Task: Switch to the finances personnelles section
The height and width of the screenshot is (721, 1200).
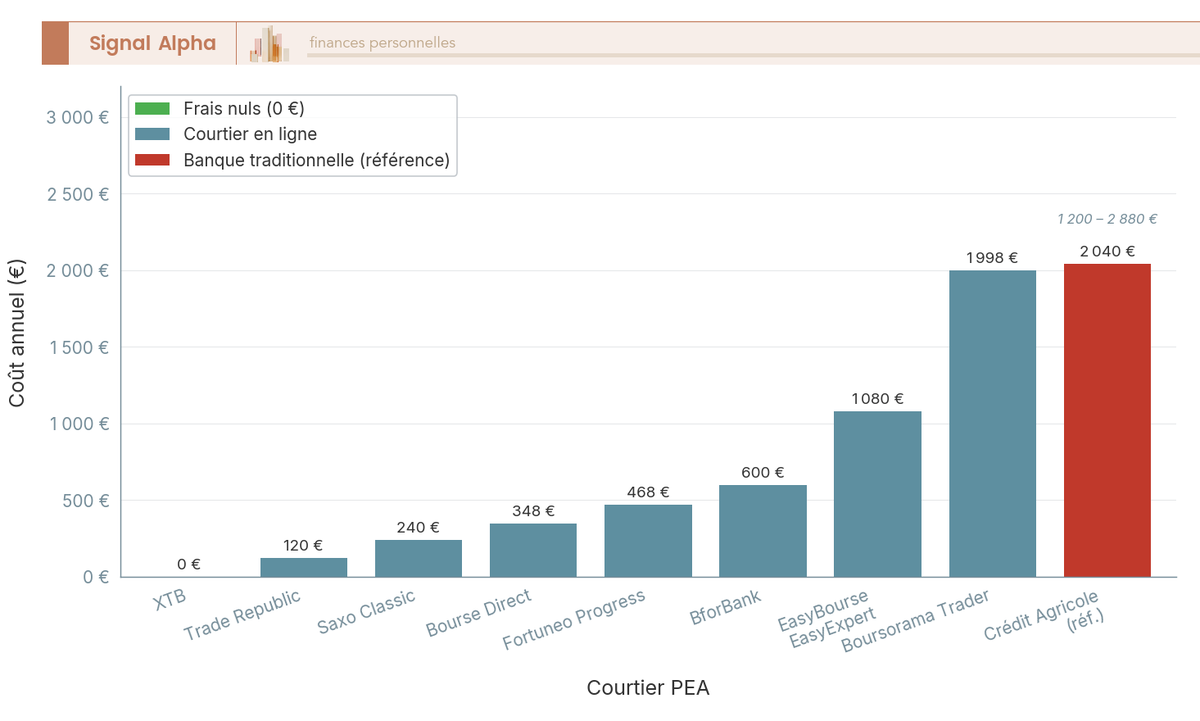Action: click(x=381, y=42)
